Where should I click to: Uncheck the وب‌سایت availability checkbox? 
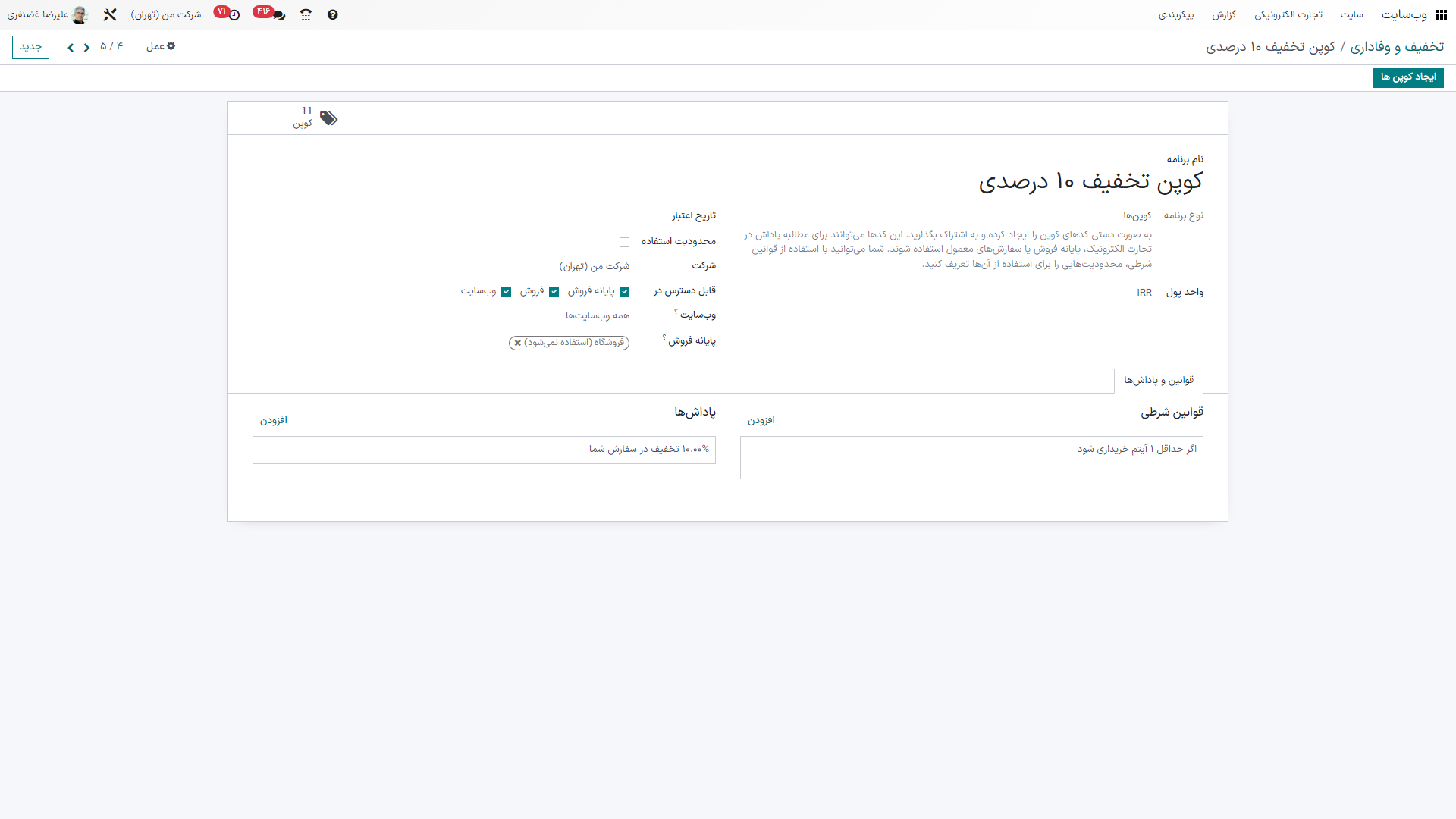click(x=506, y=292)
